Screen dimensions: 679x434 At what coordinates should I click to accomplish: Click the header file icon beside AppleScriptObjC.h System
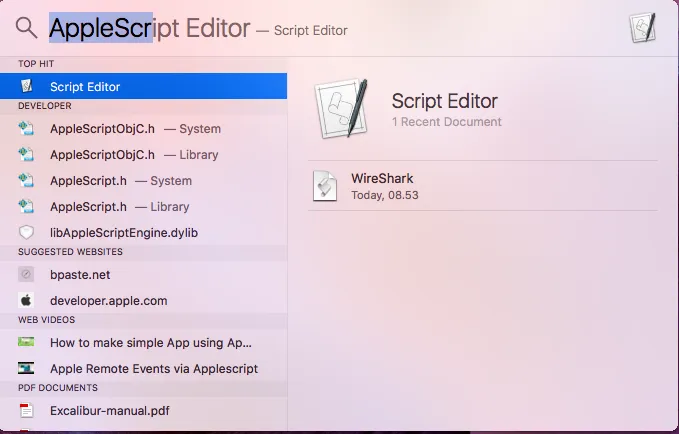[x=26, y=128]
